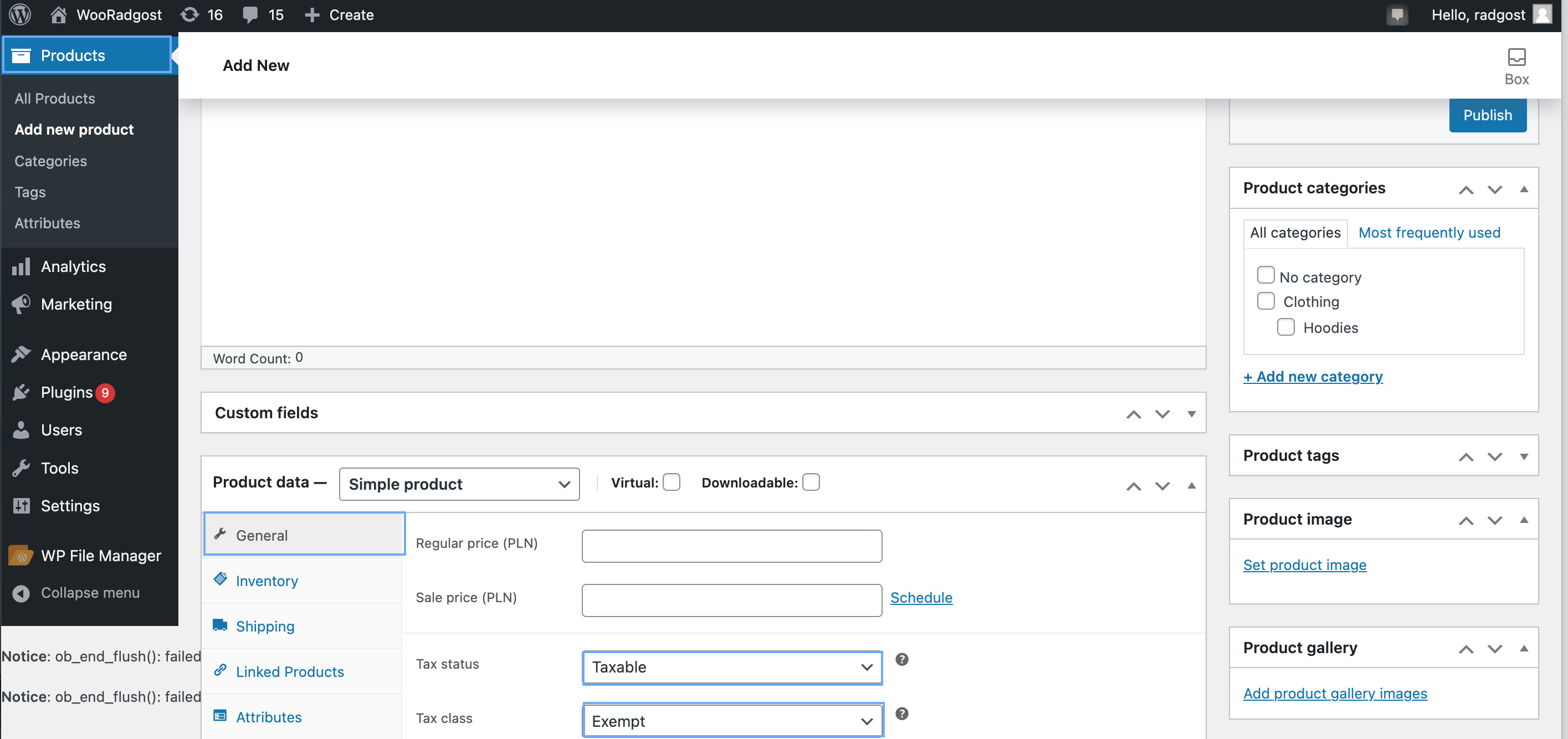Open the updates icon showing 16

189,14
